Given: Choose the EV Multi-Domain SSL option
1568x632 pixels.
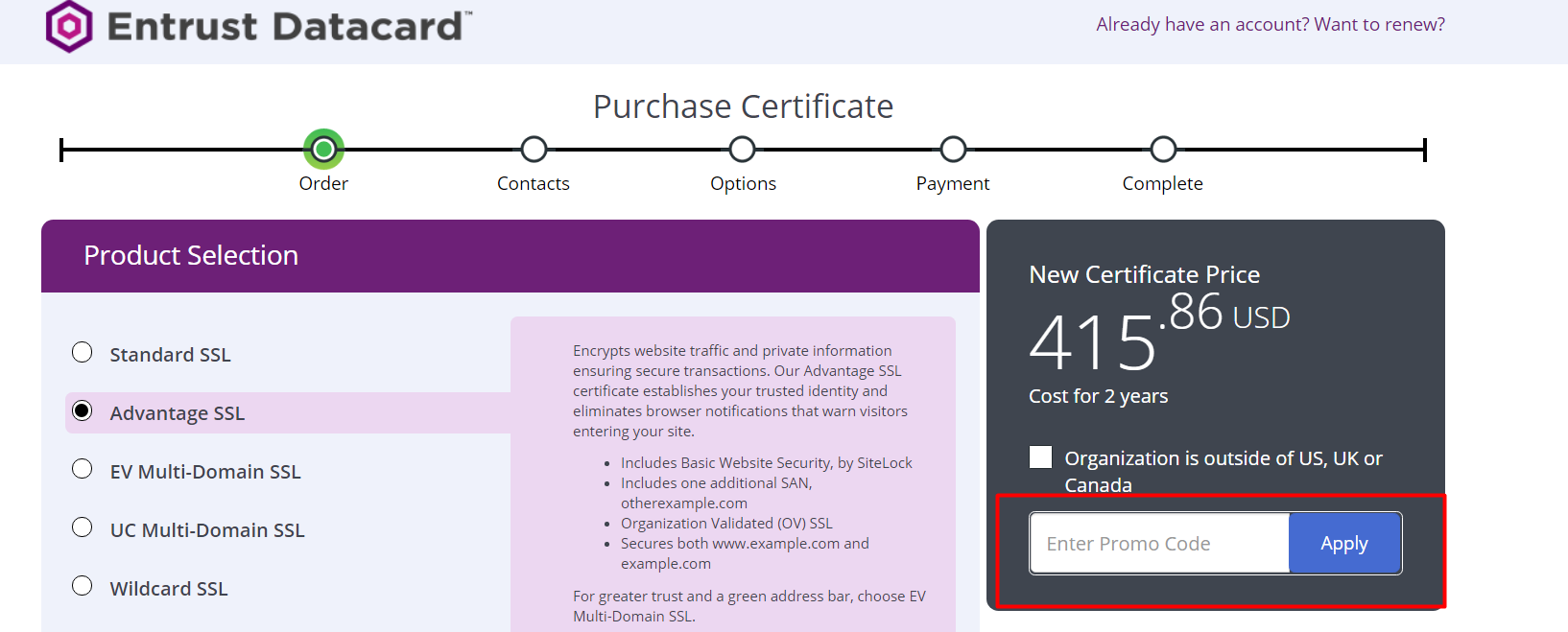Looking at the screenshot, I should pos(83,470).
